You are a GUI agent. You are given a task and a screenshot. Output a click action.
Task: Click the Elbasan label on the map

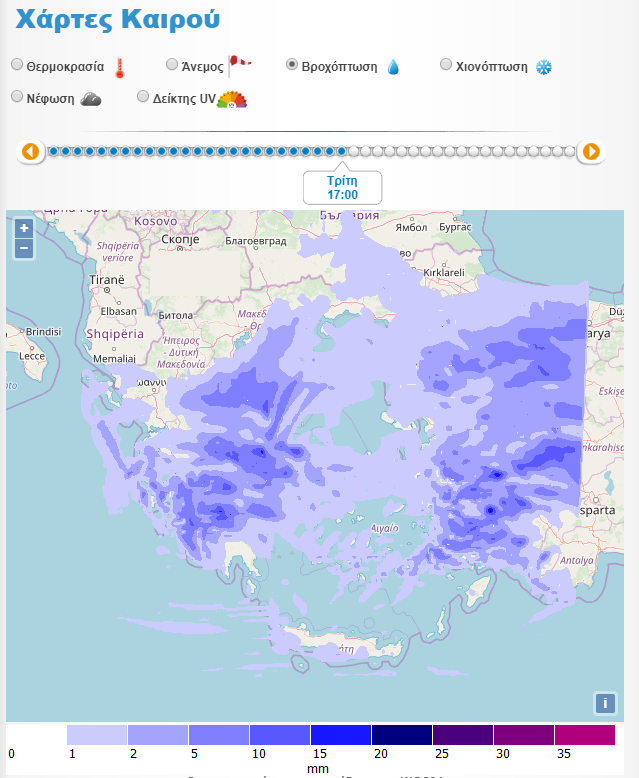119,311
